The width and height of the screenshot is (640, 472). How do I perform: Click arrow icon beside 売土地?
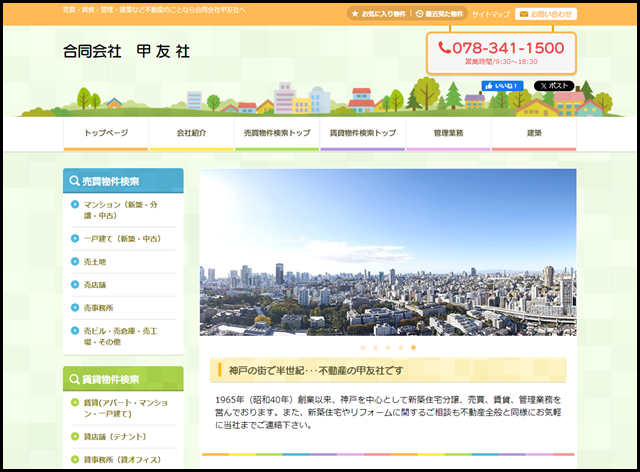[75, 261]
